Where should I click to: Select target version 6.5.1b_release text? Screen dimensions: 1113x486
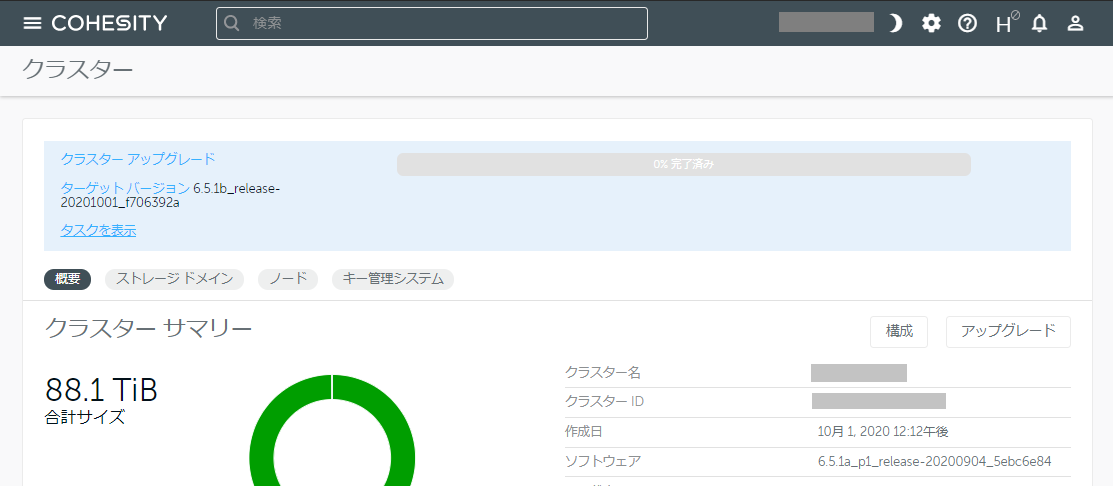(170, 196)
